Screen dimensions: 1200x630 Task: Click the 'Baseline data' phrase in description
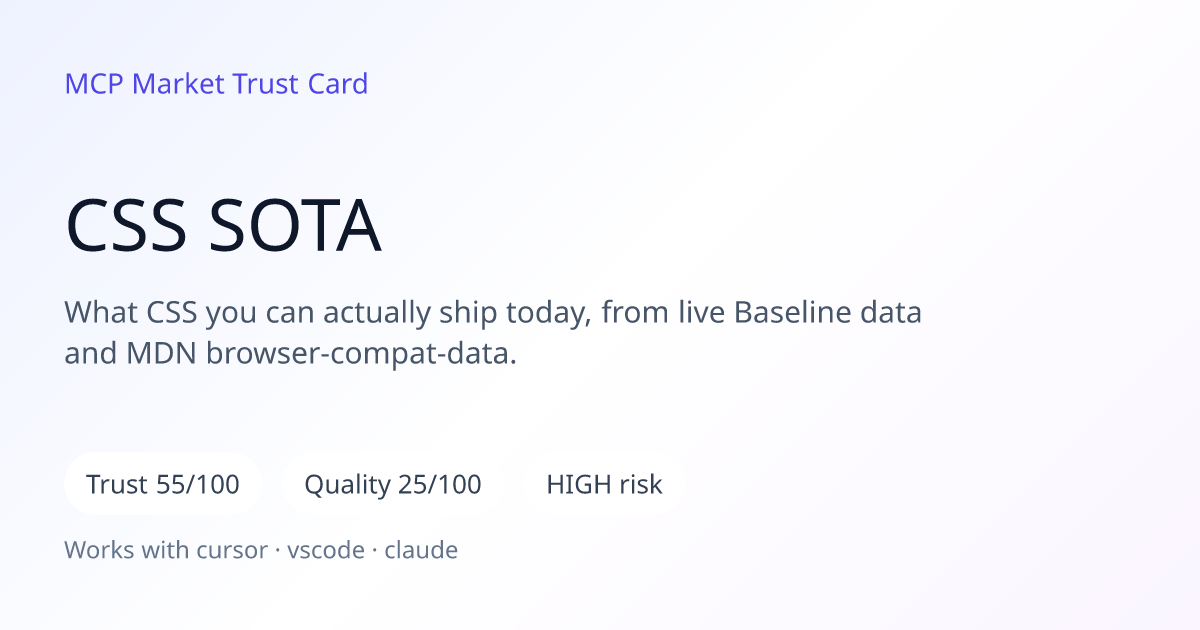coord(828,313)
